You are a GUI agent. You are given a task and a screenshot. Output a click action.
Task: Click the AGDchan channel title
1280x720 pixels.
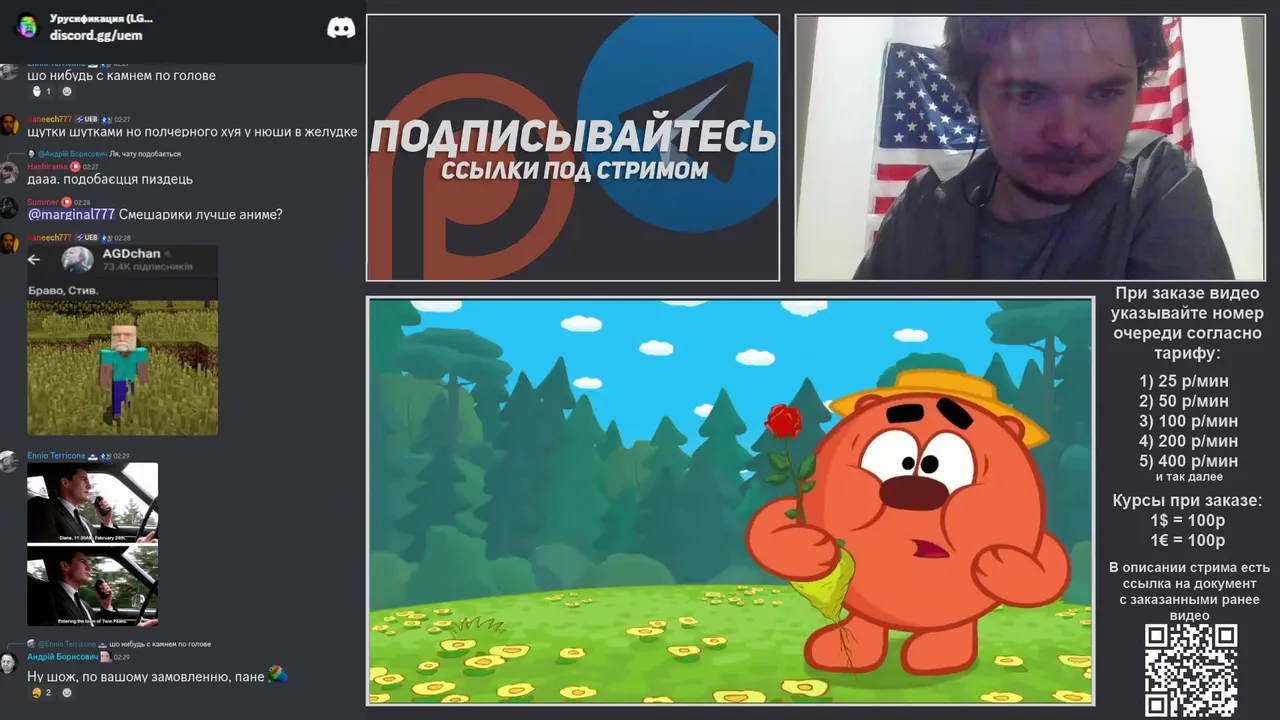point(131,254)
